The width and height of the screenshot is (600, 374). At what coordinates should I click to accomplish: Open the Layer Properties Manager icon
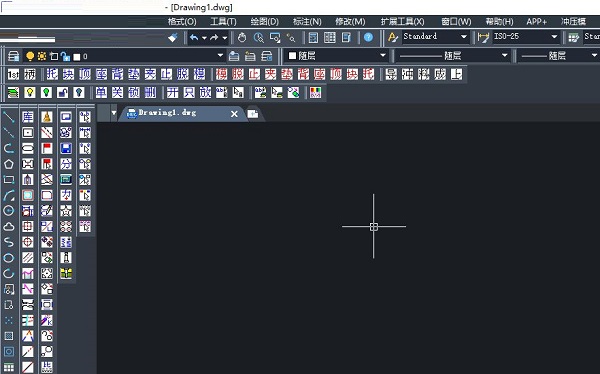(13, 56)
